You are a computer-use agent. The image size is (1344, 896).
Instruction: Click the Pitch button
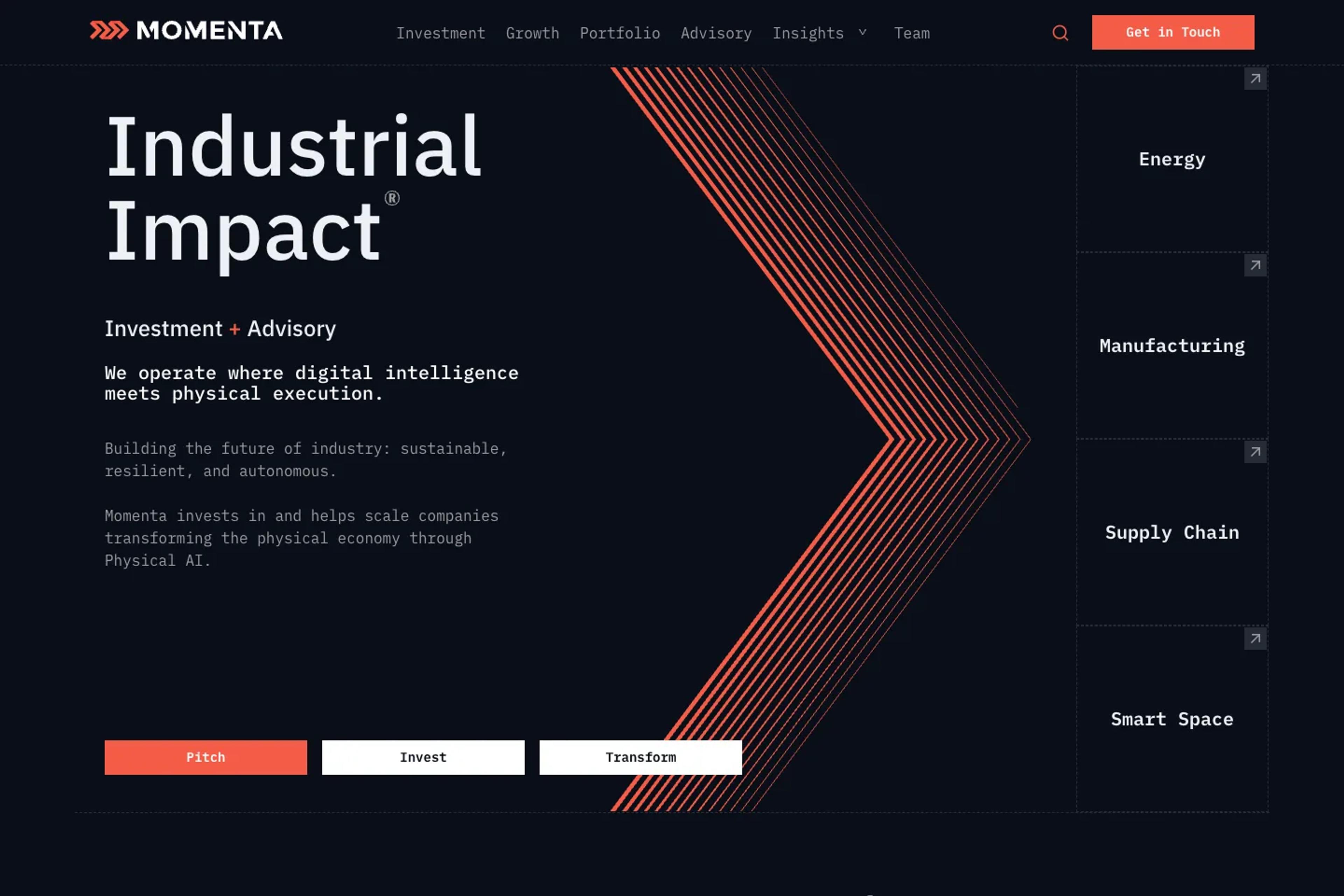[x=206, y=757]
